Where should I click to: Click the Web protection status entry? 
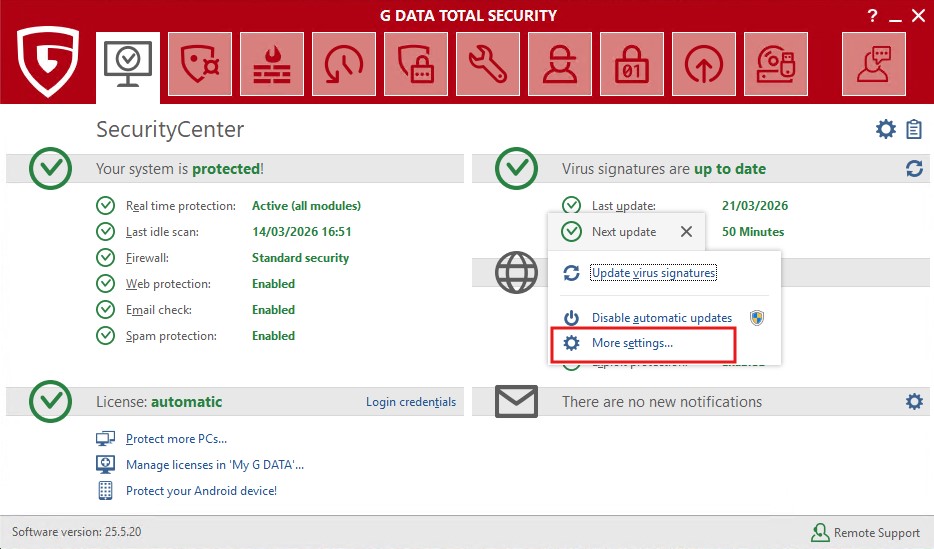tap(168, 284)
